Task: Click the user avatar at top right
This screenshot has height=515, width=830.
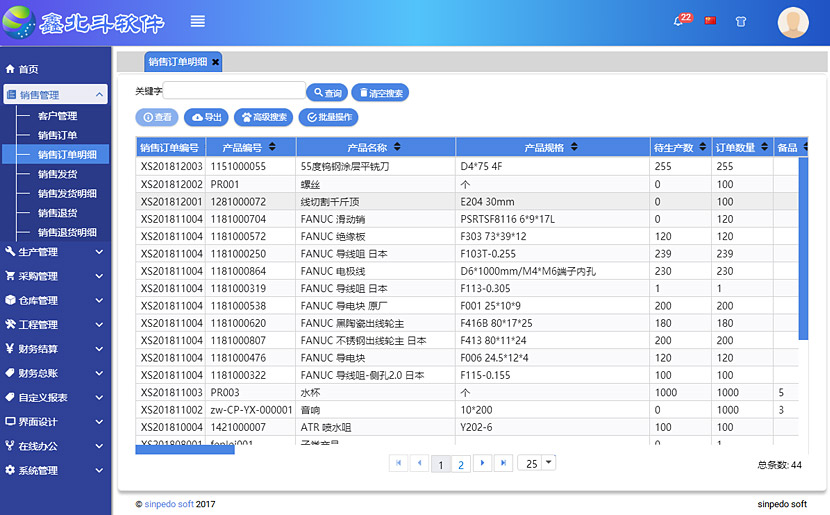Action: click(x=793, y=22)
